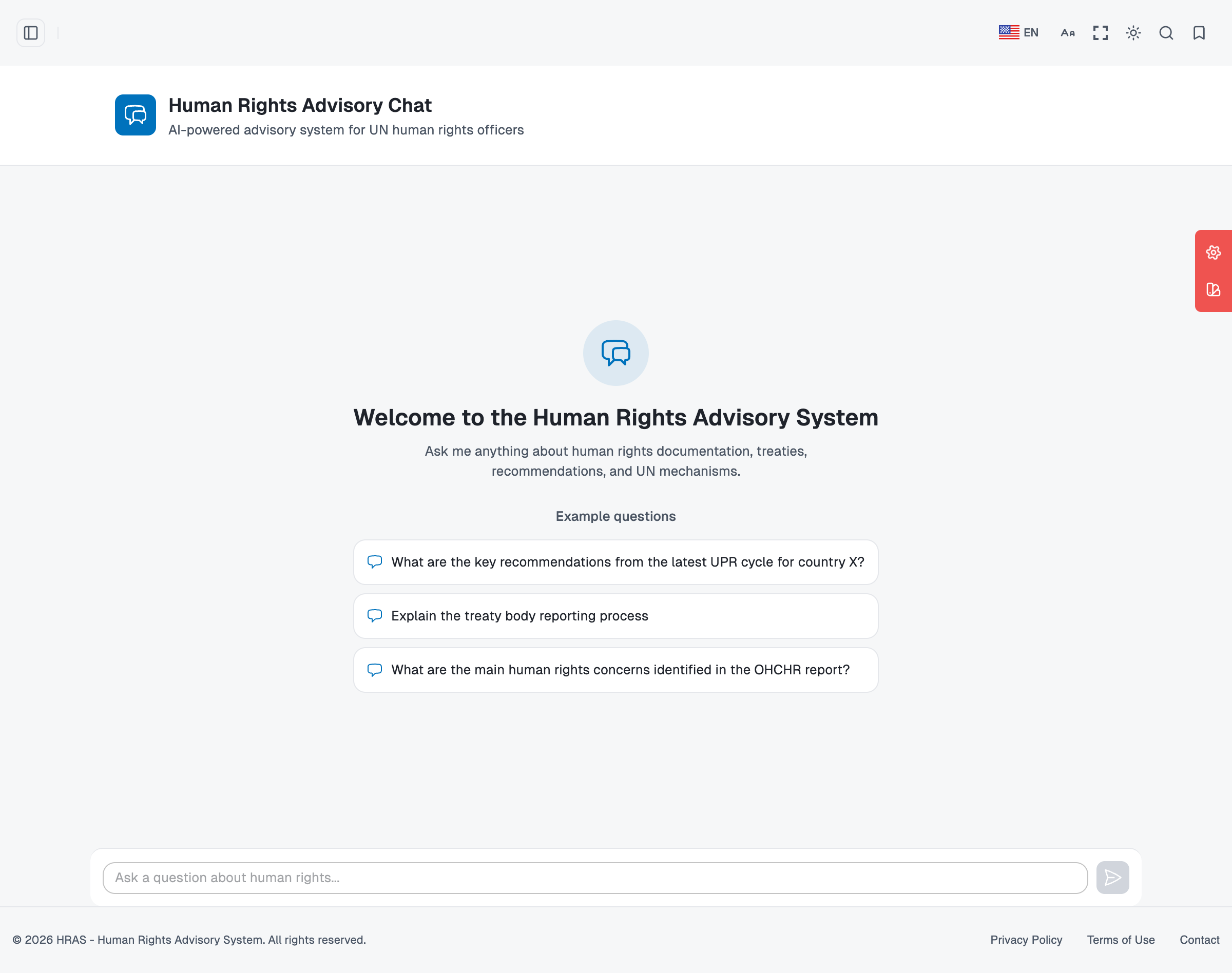Pick the OHCHR report concerns example question
This screenshot has height=973, width=1232.
coord(615,670)
